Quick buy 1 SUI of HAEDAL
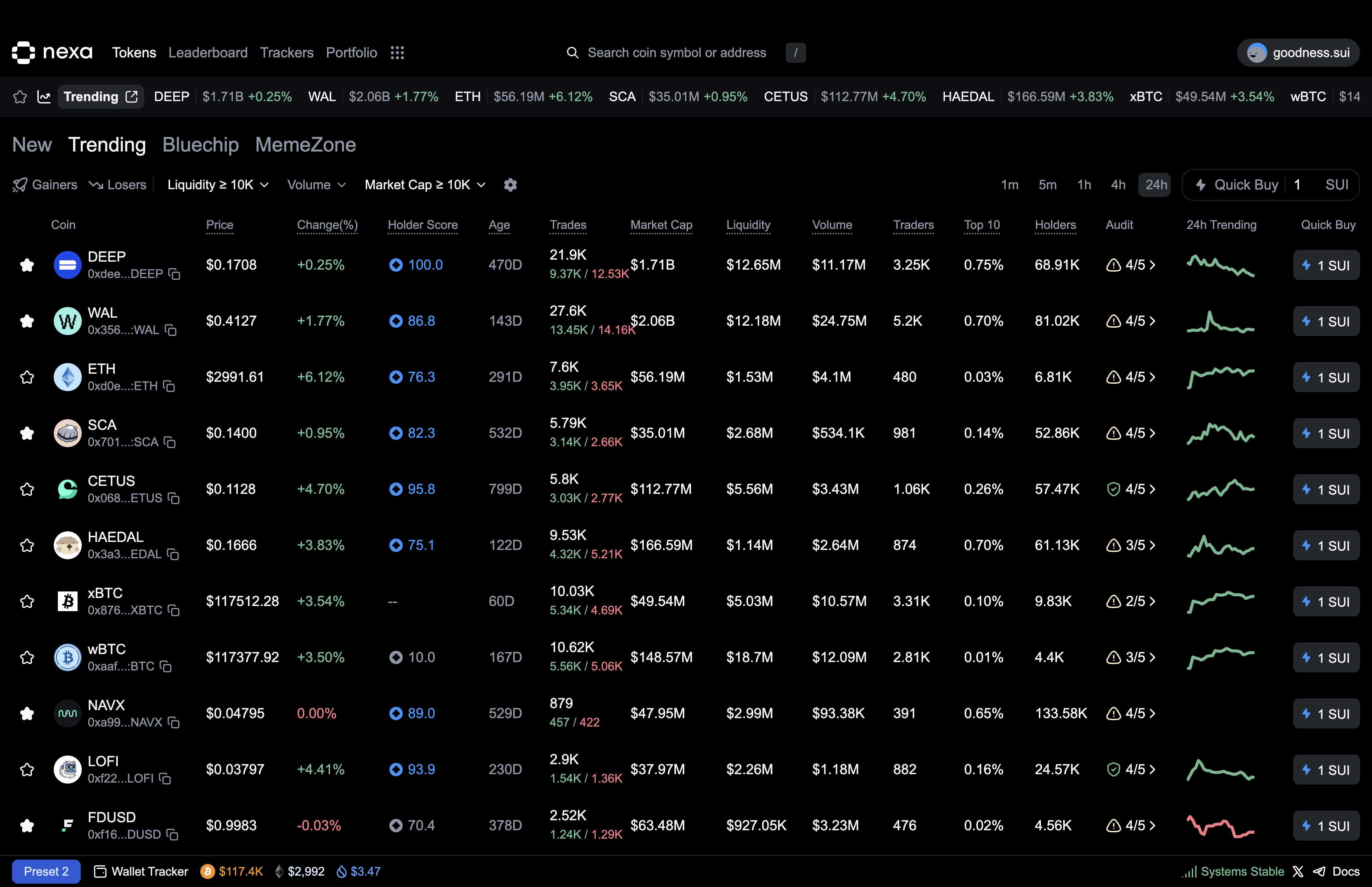This screenshot has width=1372, height=887. pos(1326,545)
